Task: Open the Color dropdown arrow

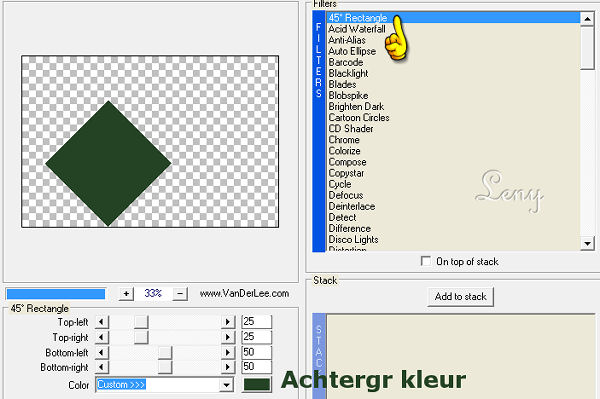Action: tap(227, 385)
